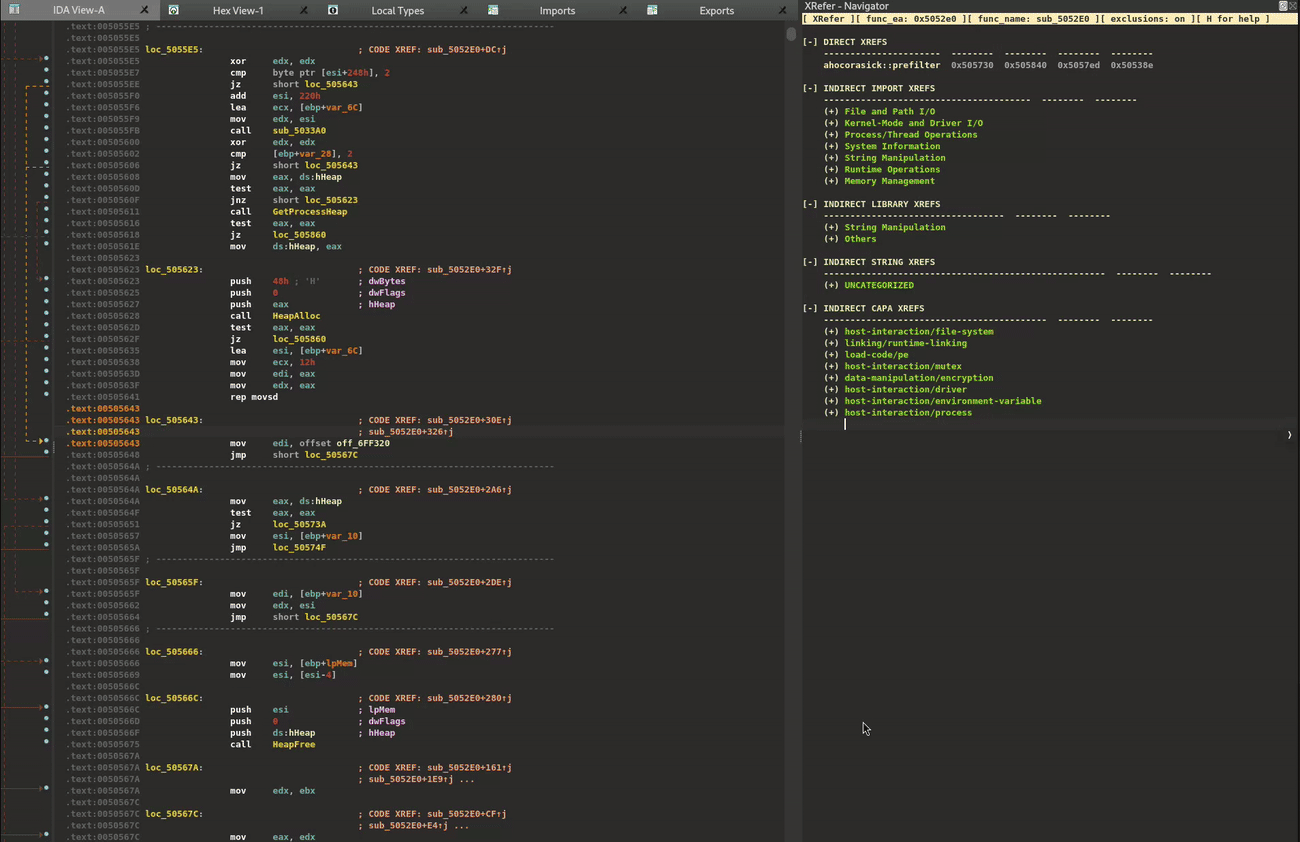
Task: Click the IDA View vertical scrollbar thumb
Action: (792, 33)
